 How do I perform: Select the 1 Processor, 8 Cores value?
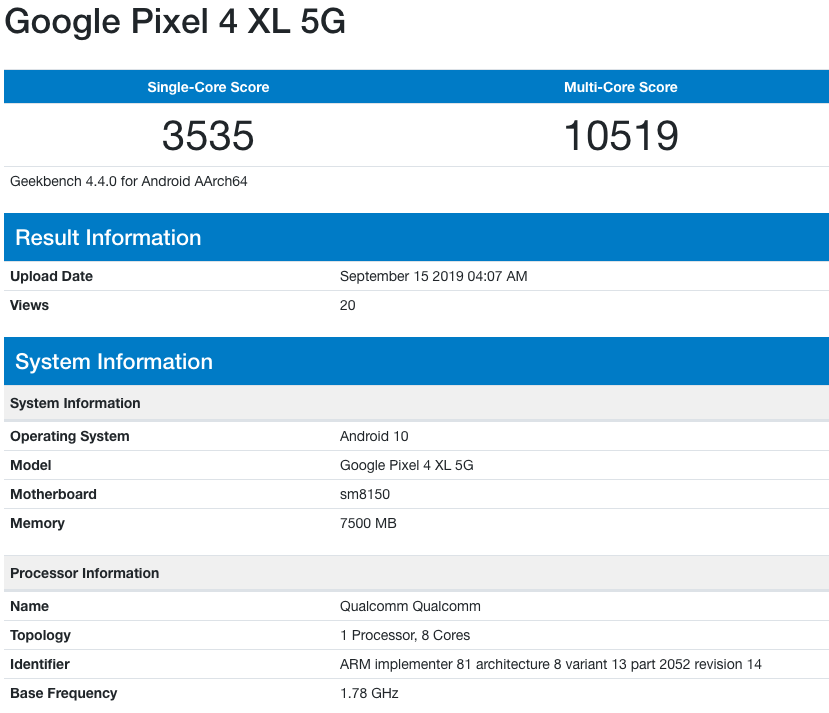tap(405, 636)
